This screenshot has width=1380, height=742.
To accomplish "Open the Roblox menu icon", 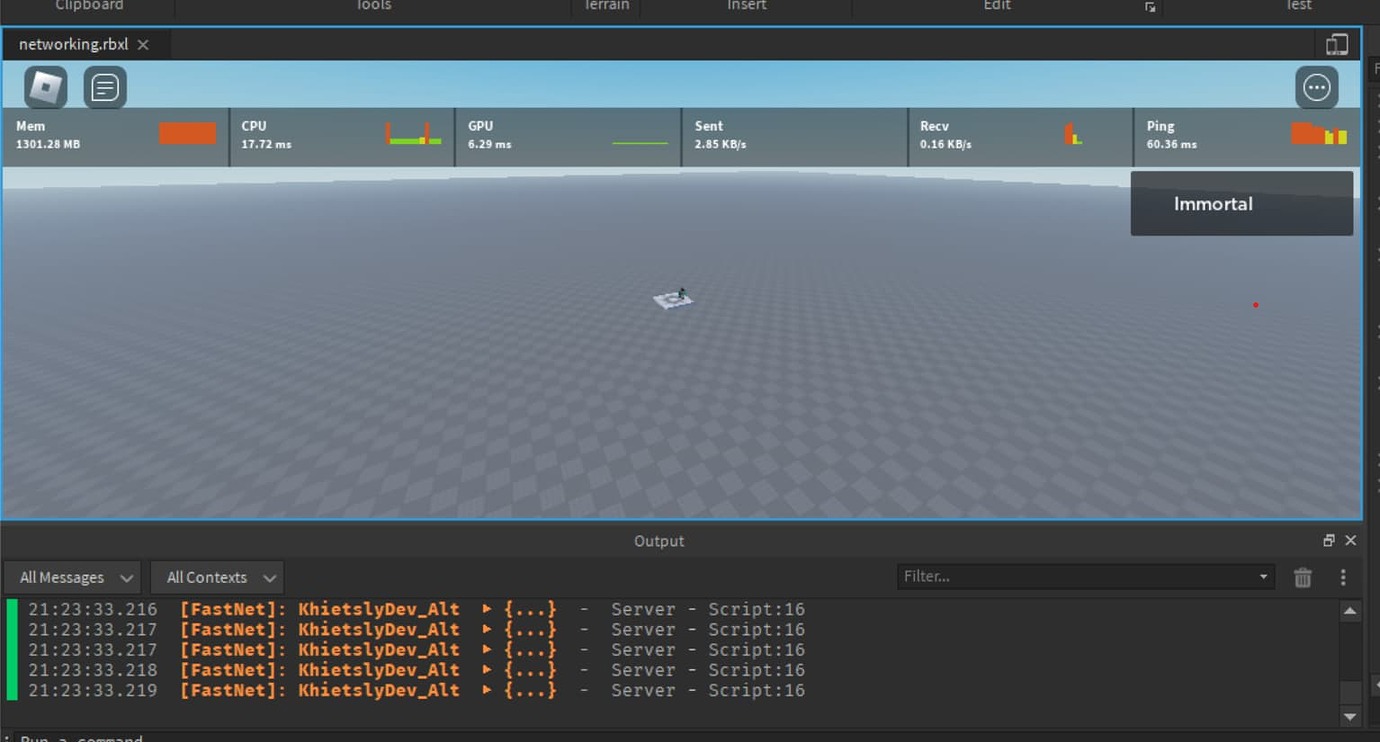I will (46, 88).
